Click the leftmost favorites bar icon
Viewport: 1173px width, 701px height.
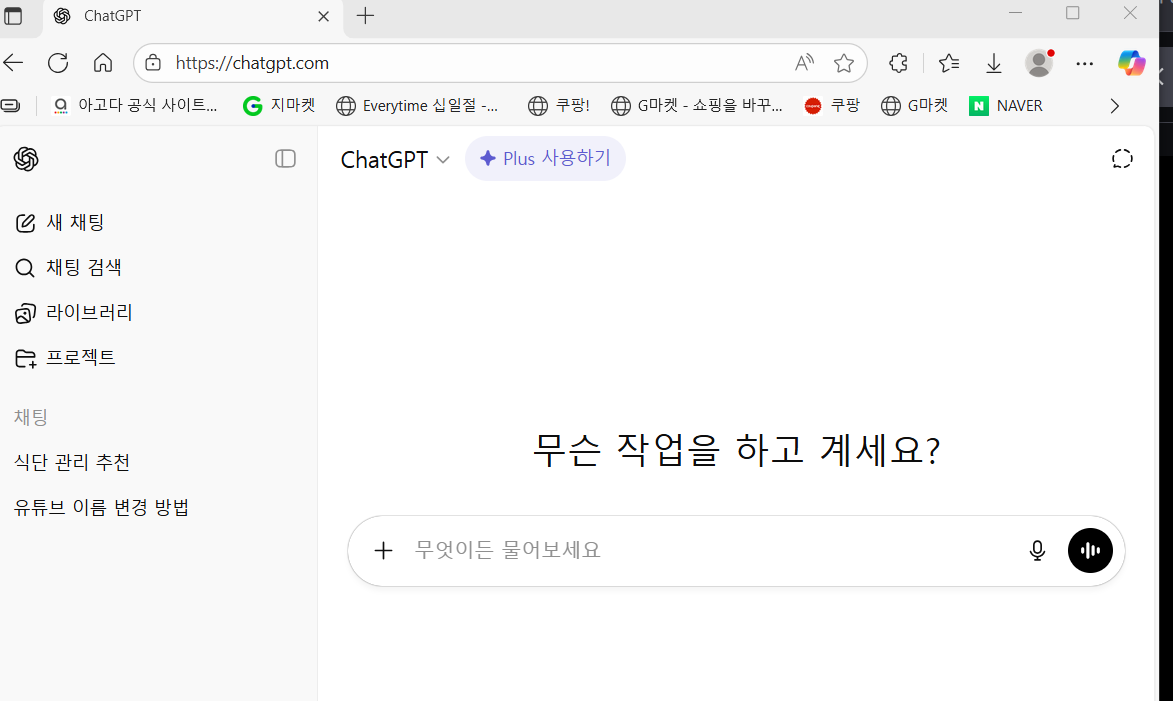click(x=10, y=105)
